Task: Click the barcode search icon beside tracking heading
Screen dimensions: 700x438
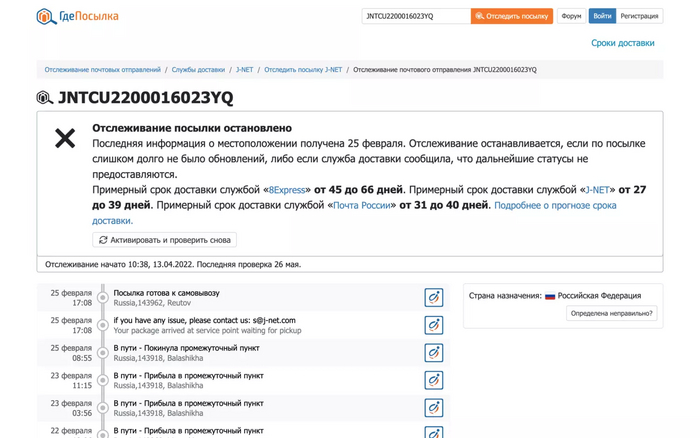Action: pyautogui.click(x=45, y=98)
